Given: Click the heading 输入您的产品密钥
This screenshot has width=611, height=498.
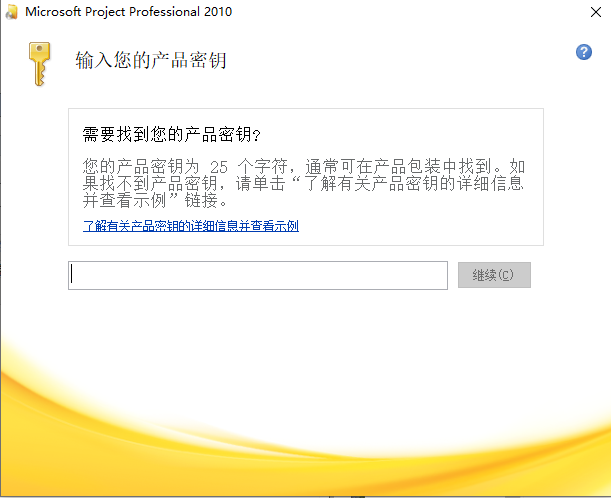Looking at the screenshot, I should [x=151, y=60].
